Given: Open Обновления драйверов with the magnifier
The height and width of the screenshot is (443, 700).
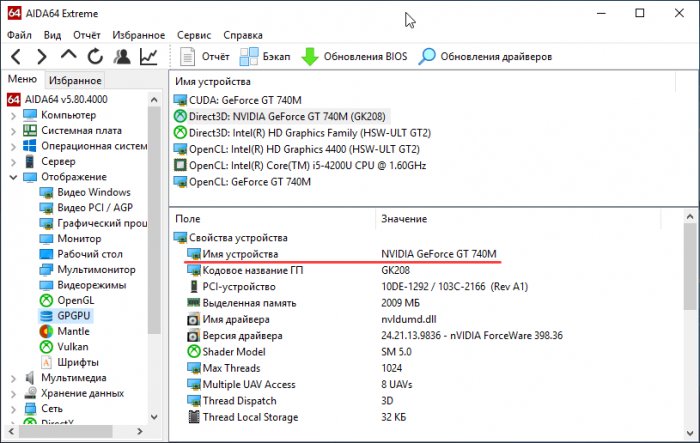Looking at the screenshot, I should pyautogui.click(x=485, y=57).
